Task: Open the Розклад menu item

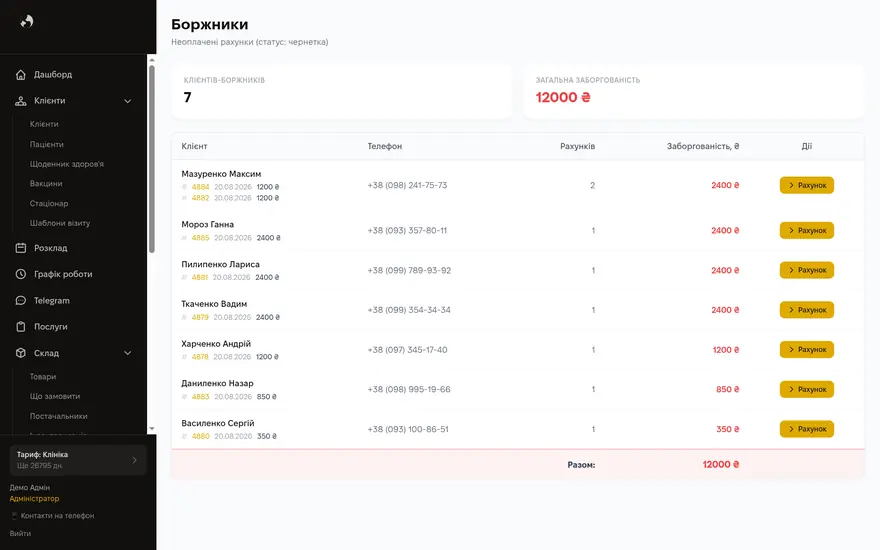Action: point(51,248)
